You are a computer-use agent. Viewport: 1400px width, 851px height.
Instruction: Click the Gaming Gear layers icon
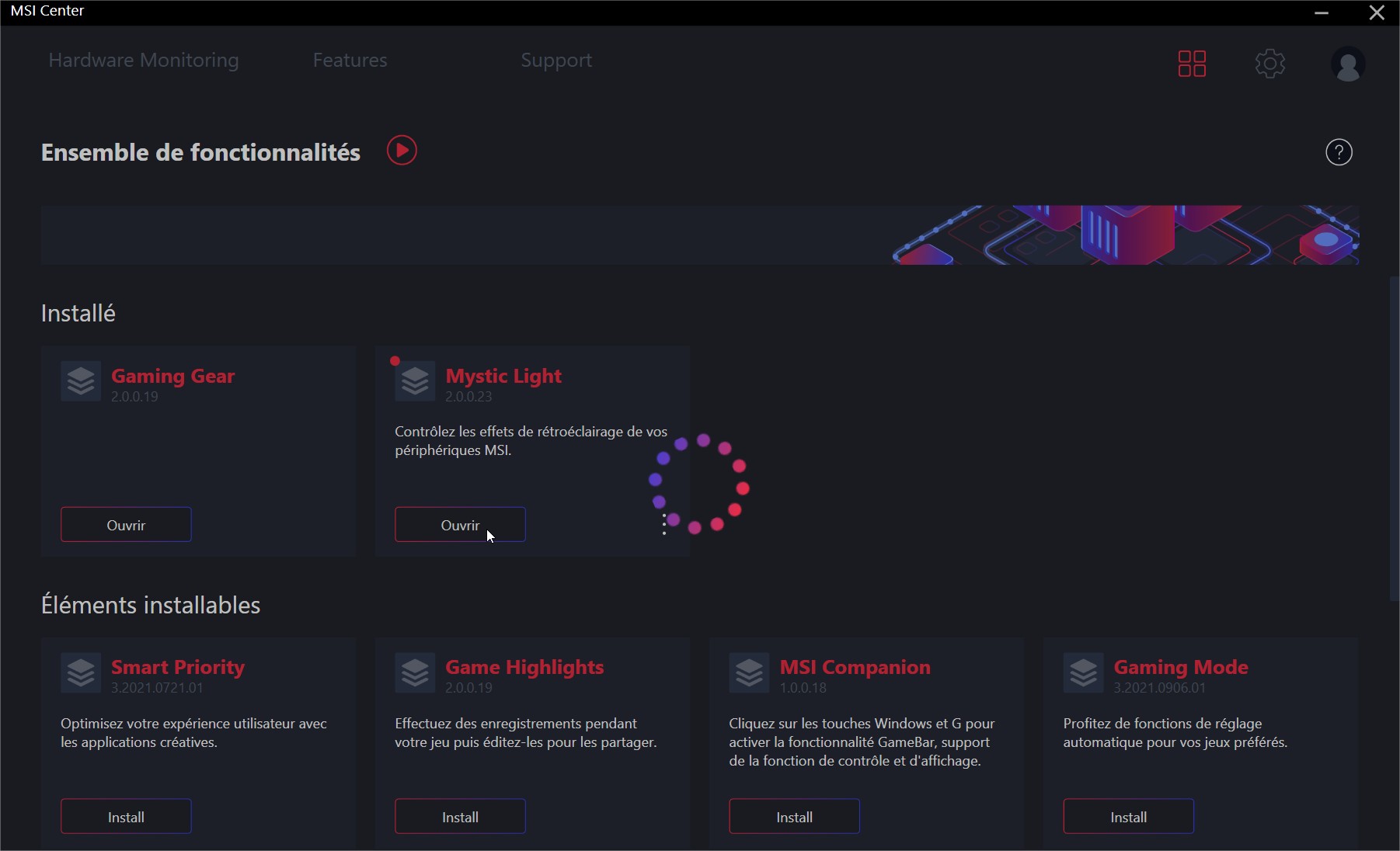(81, 381)
